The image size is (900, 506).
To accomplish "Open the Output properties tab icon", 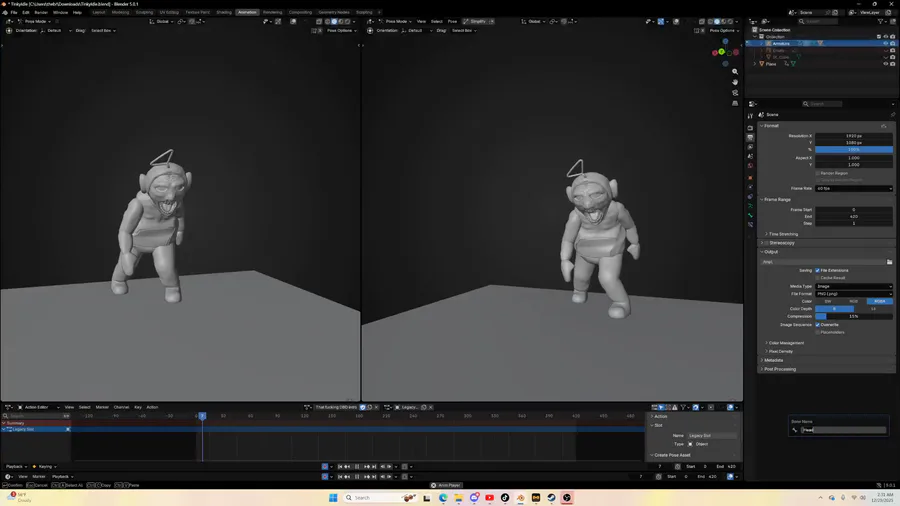I will pos(750,138).
